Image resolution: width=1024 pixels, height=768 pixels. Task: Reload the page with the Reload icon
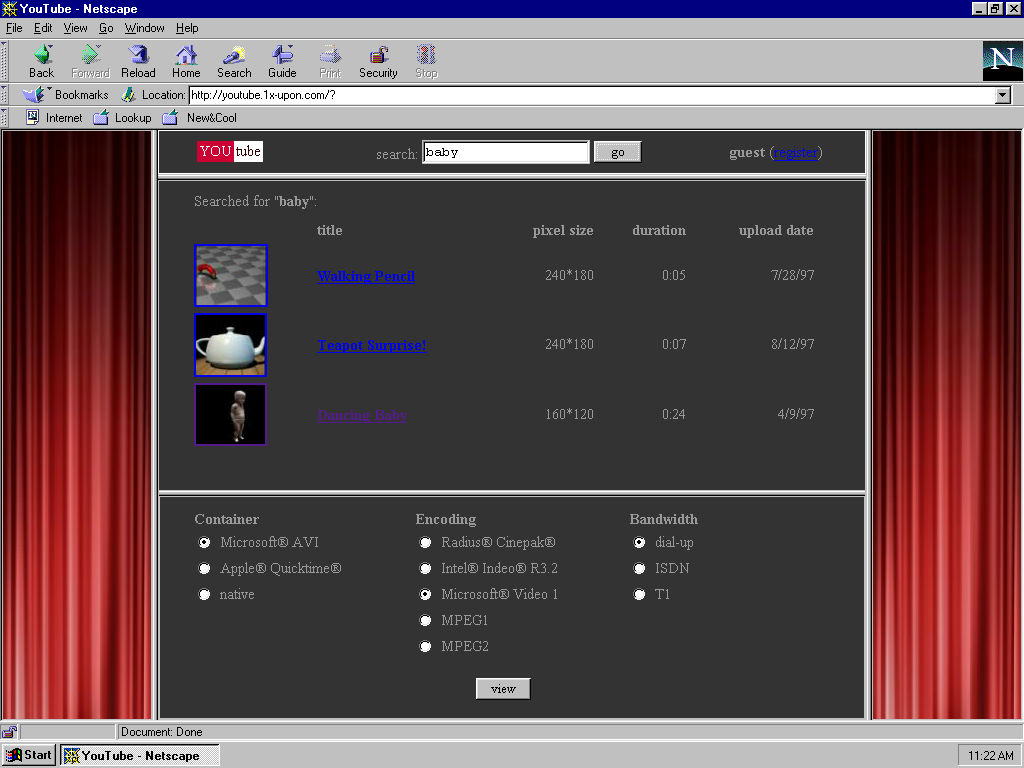click(138, 56)
